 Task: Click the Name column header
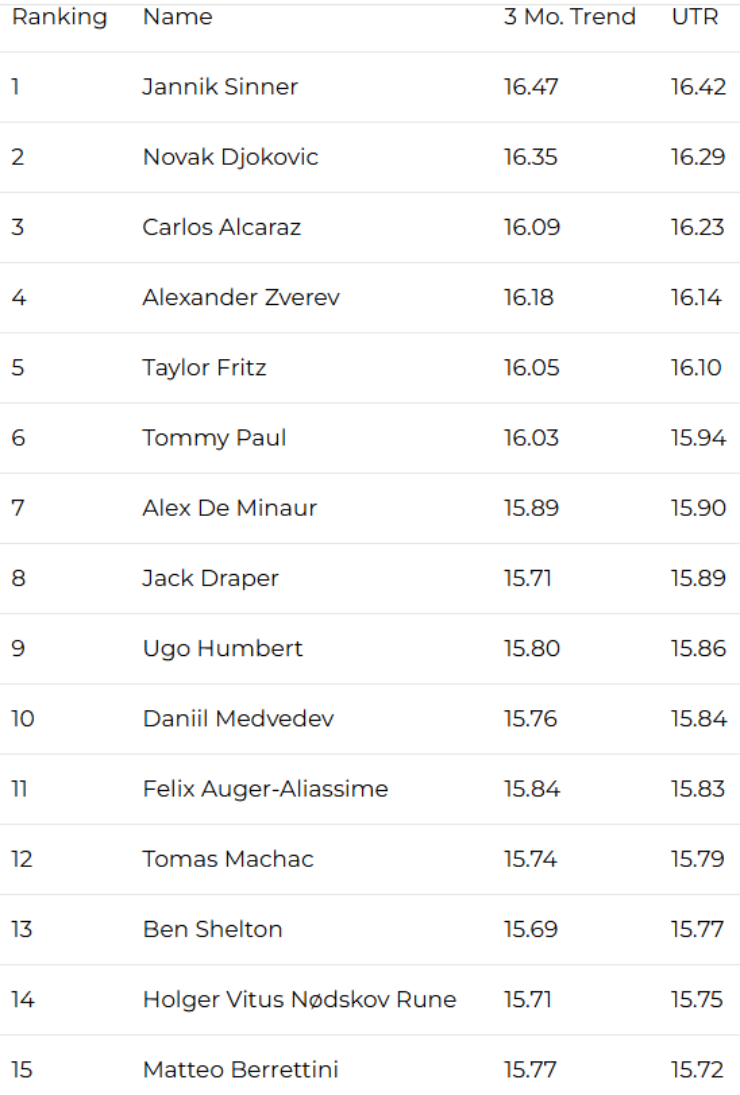[177, 17]
